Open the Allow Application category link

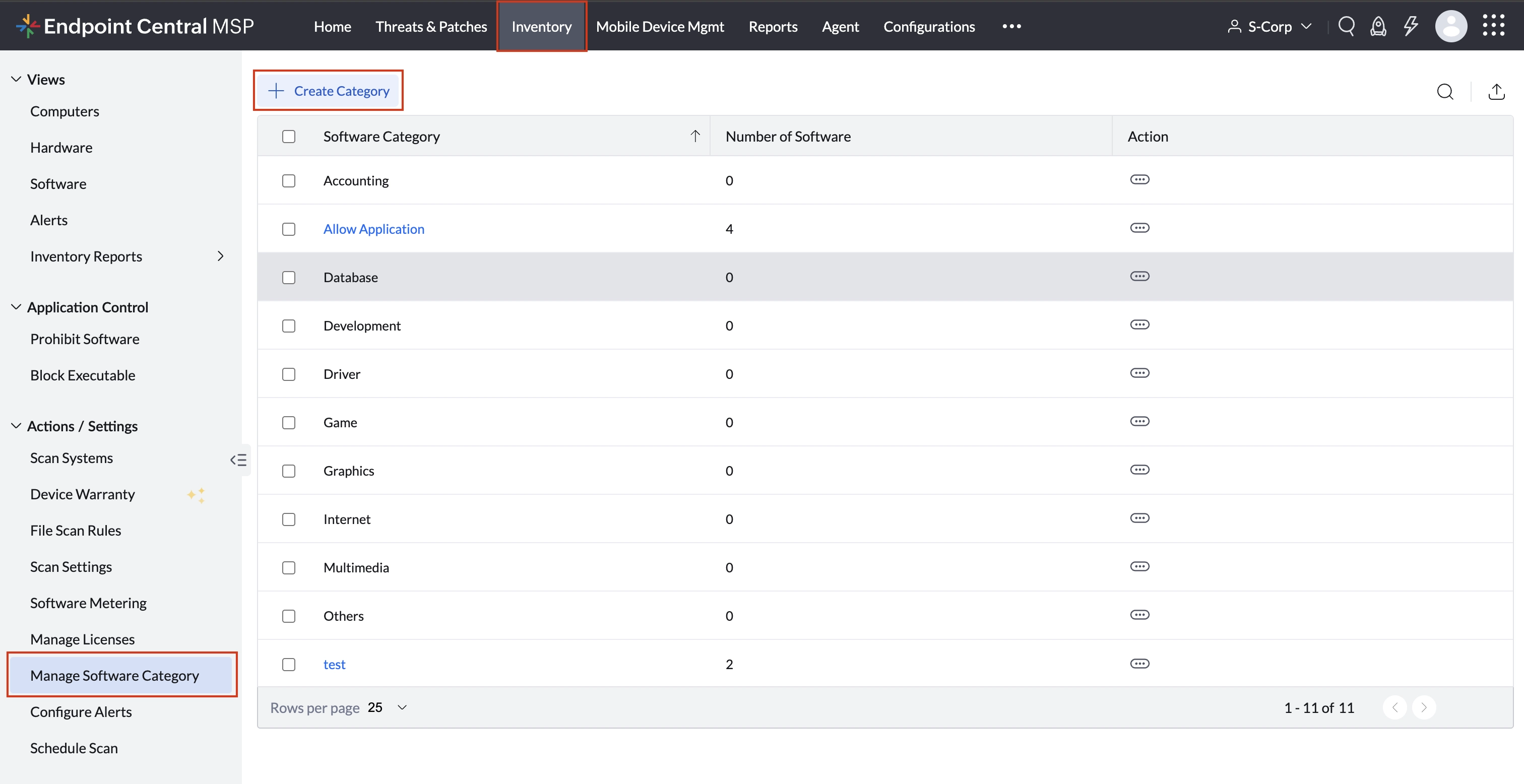click(374, 229)
